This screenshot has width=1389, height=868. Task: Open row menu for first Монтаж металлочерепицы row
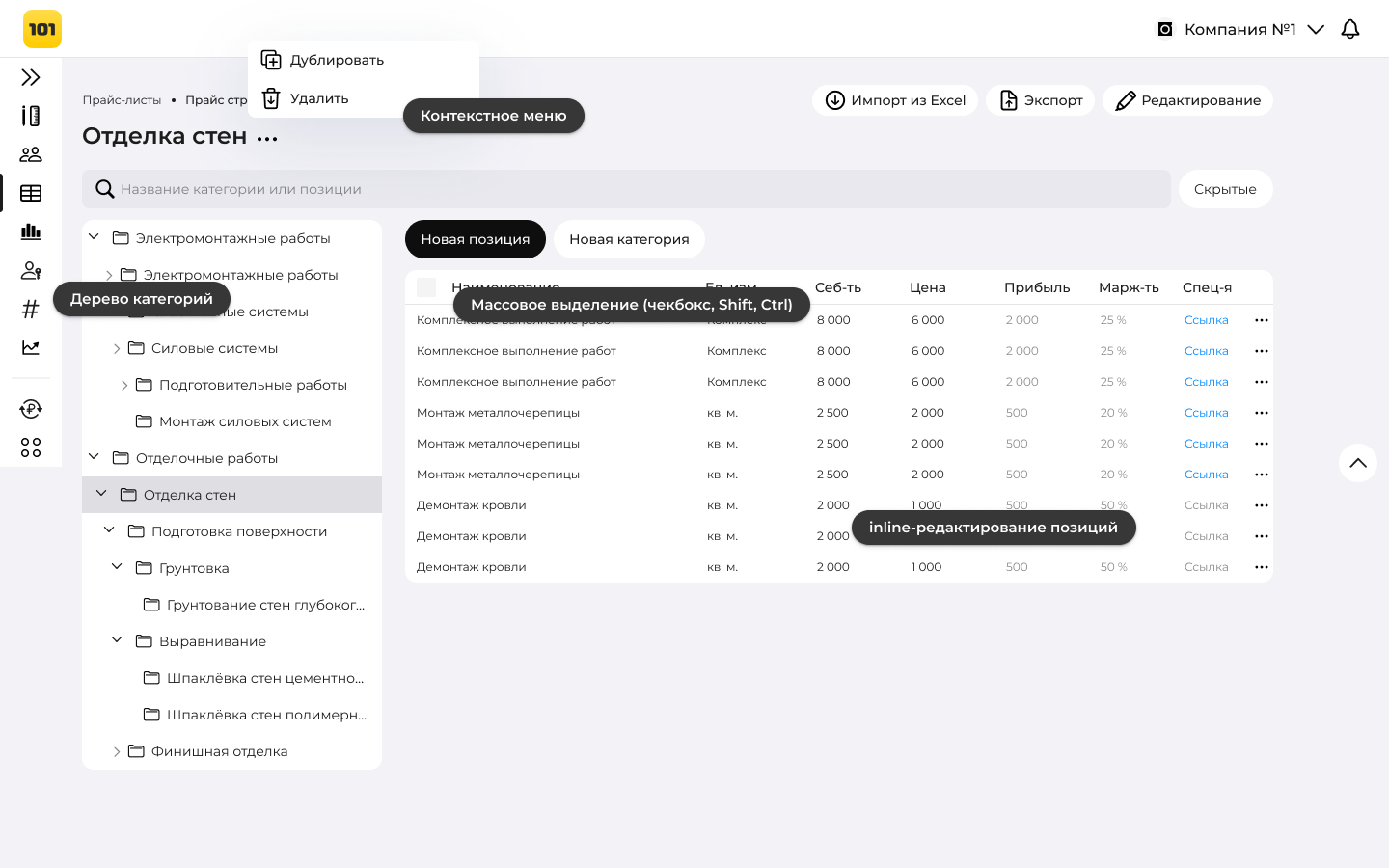tap(1262, 413)
